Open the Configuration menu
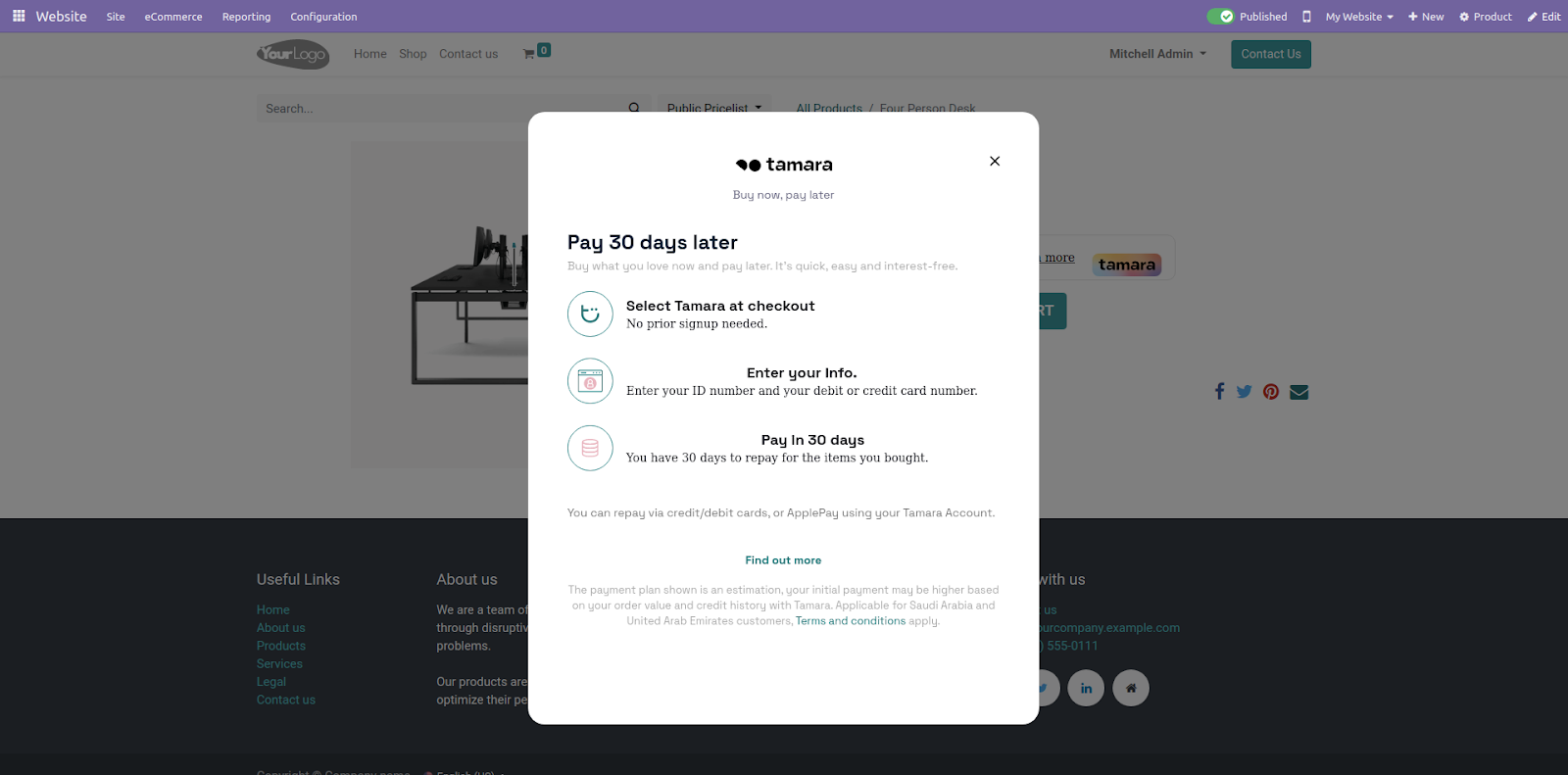The width and height of the screenshot is (1568, 775). pyautogui.click(x=323, y=17)
